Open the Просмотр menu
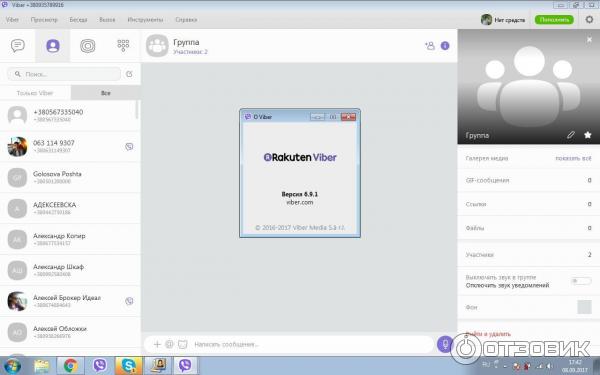Viewport: 600px width, 375px height. click(44, 20)
